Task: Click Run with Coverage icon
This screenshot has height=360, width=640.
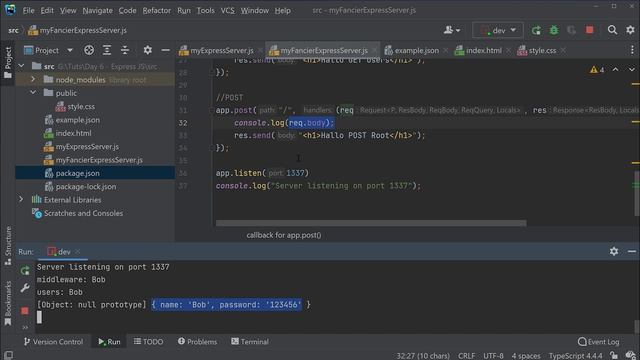Action: (571, 30)
